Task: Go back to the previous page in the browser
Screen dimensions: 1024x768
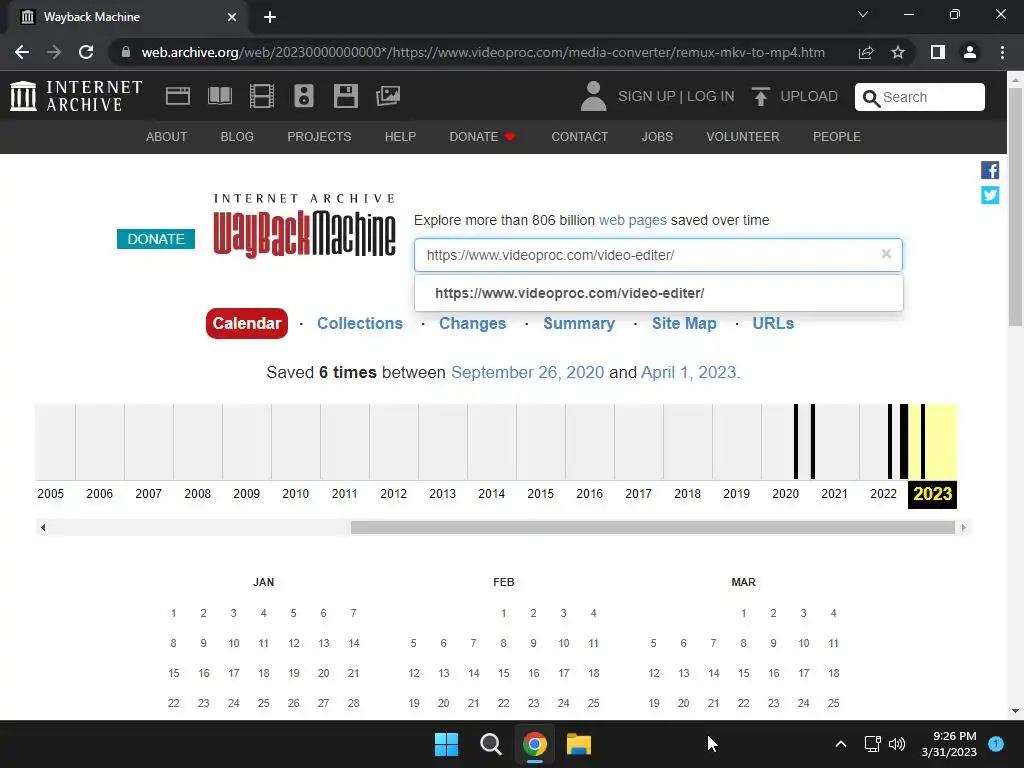Action: coord(22,52)
